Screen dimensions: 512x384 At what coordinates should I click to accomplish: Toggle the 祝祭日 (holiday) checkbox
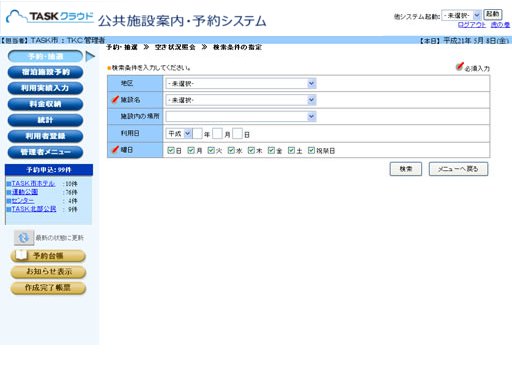tap(311, 150)
